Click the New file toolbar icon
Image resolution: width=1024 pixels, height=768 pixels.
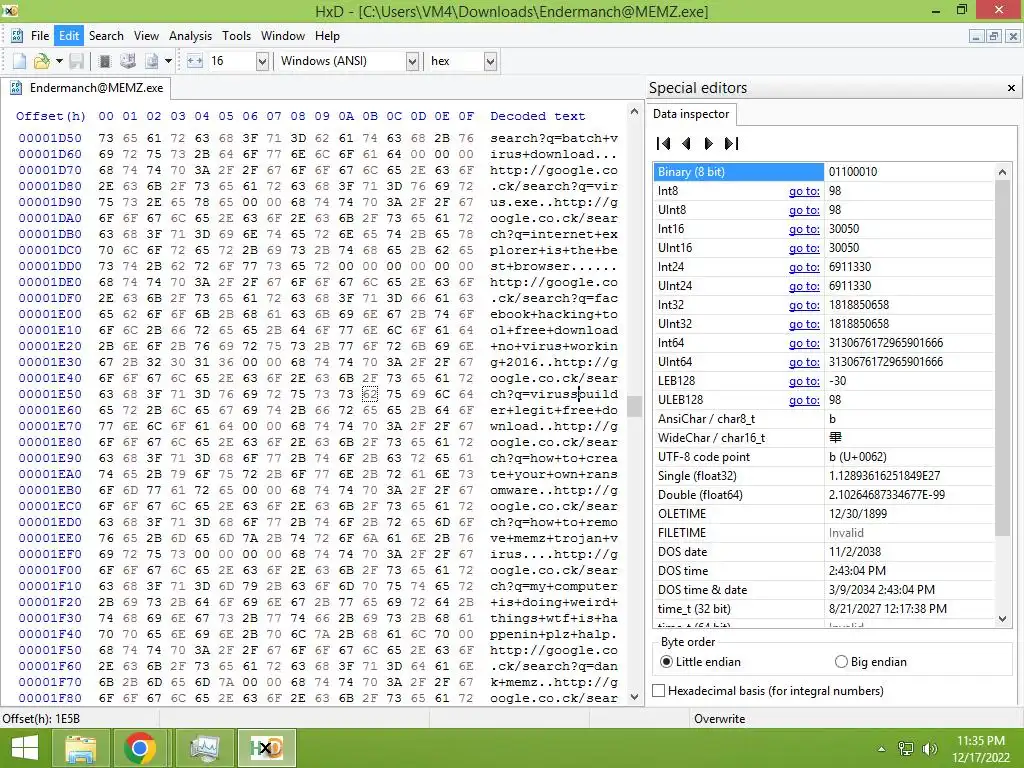tap(19, 61)
